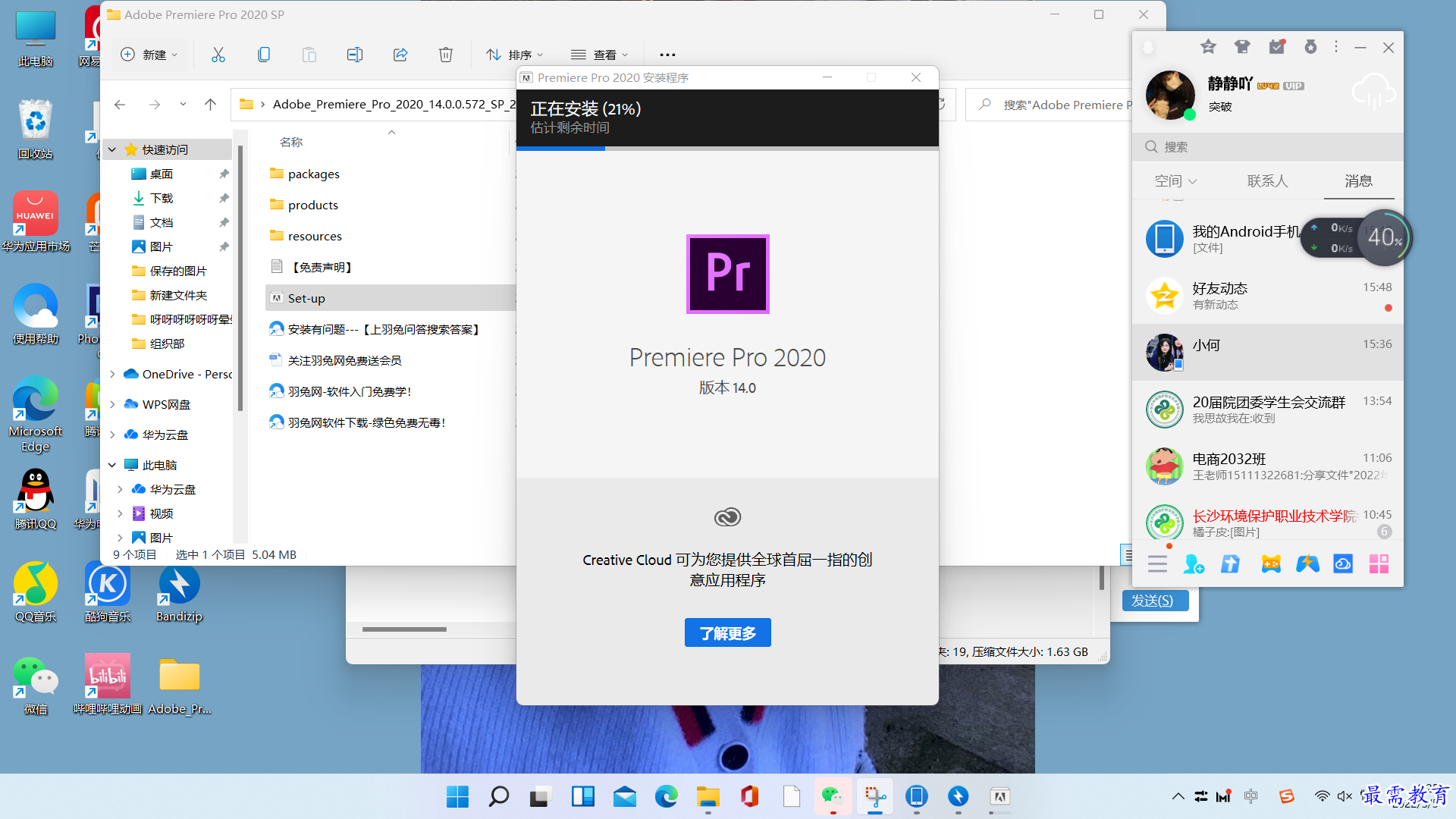The image size is (1456, 819).
Task: Open bilibili desktop shortcut
Action: coord(108,685)
